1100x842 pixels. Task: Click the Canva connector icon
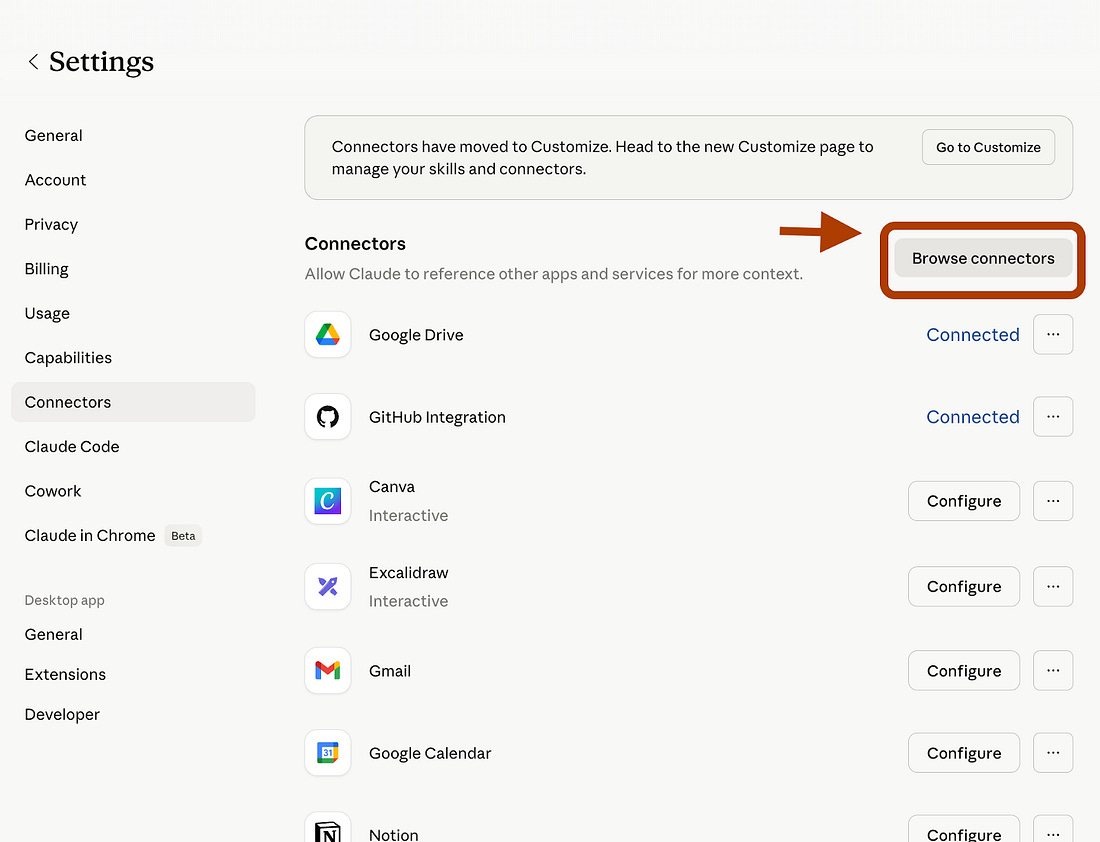click(x=328, y=501)
